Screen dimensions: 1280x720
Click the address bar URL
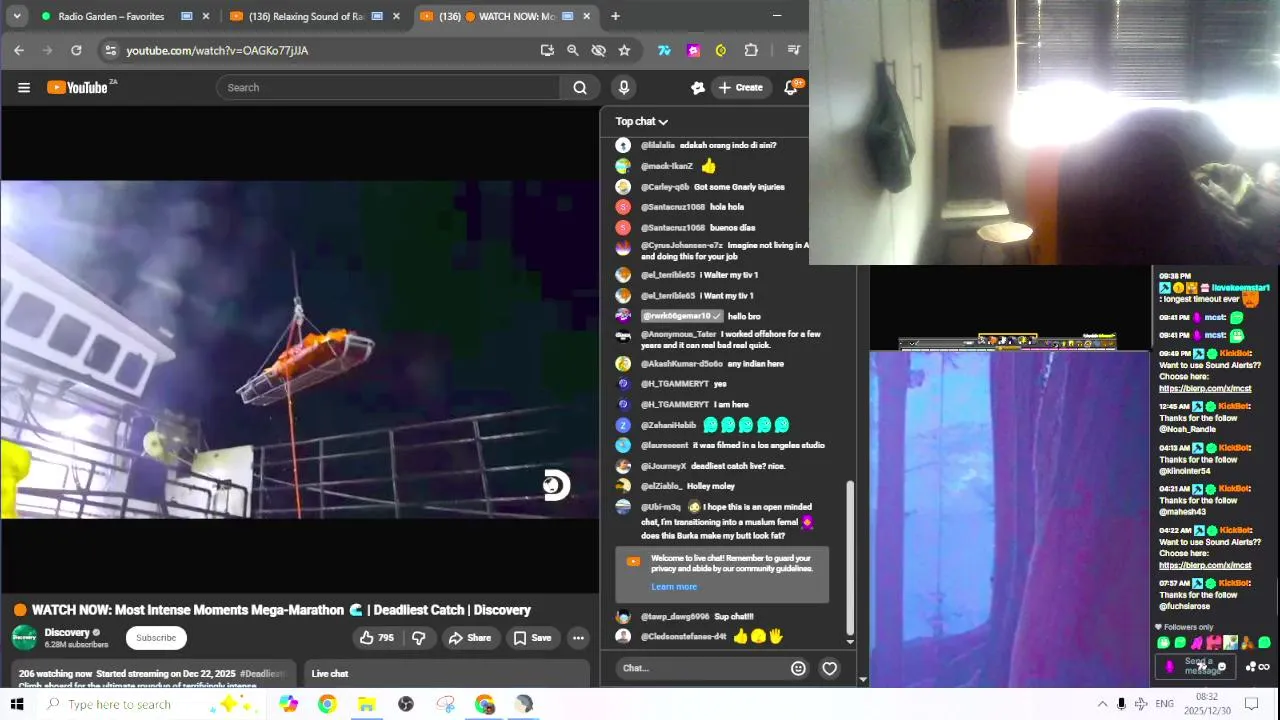217,50
